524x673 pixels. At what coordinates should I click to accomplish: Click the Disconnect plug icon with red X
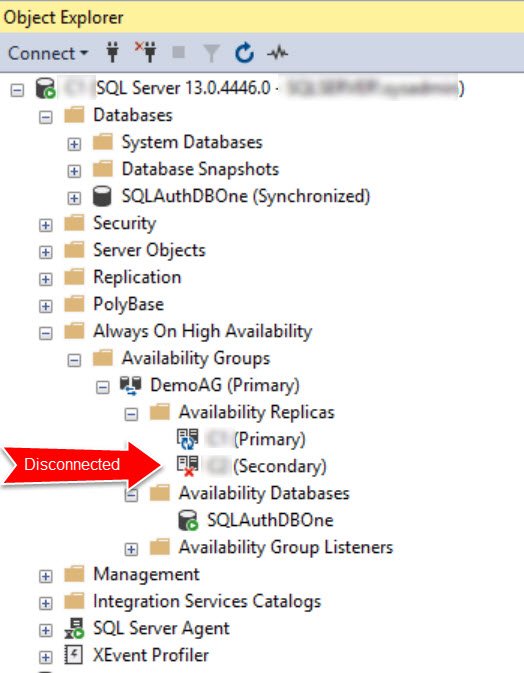(x=146, y=52)
